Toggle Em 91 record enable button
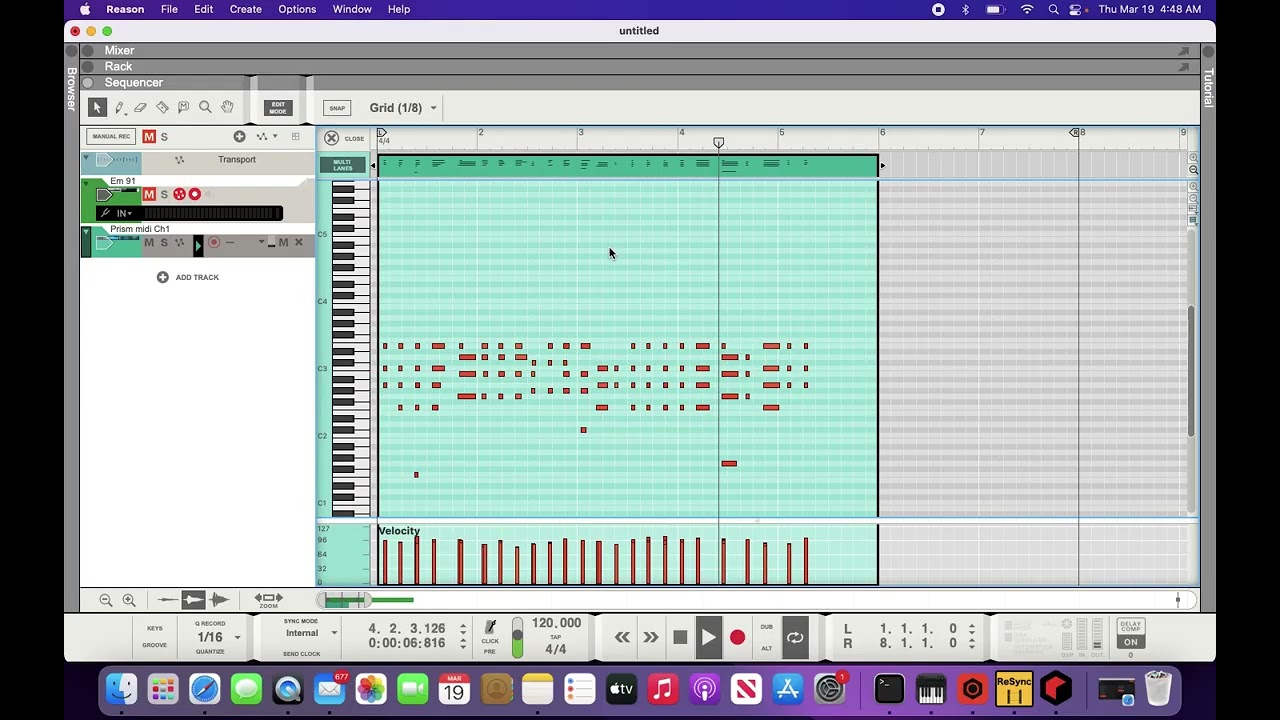This screenshot has width=1280, height=720. [x=194, y=194]
